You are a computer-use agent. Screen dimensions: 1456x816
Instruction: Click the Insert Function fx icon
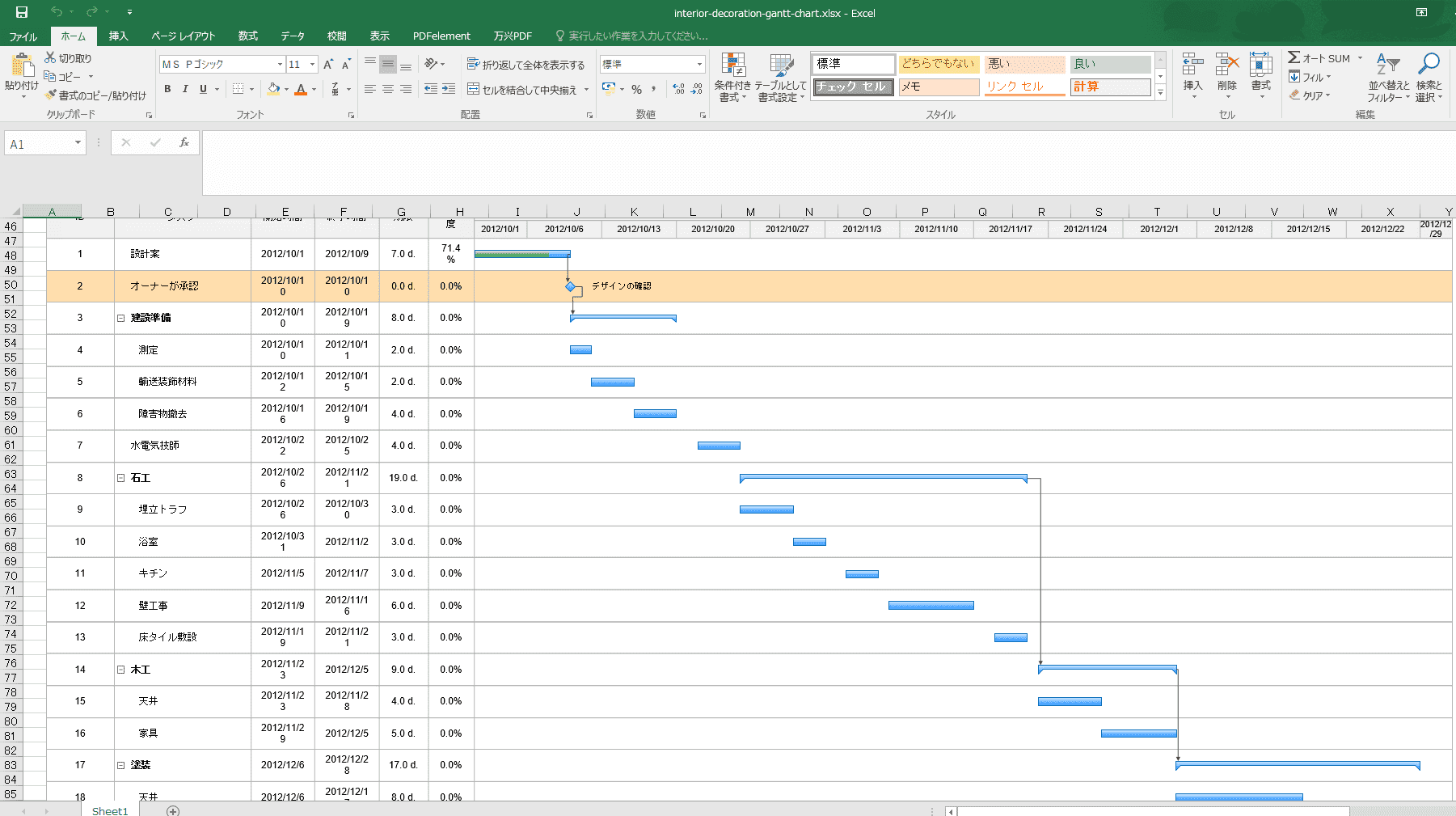pos(184,143)
